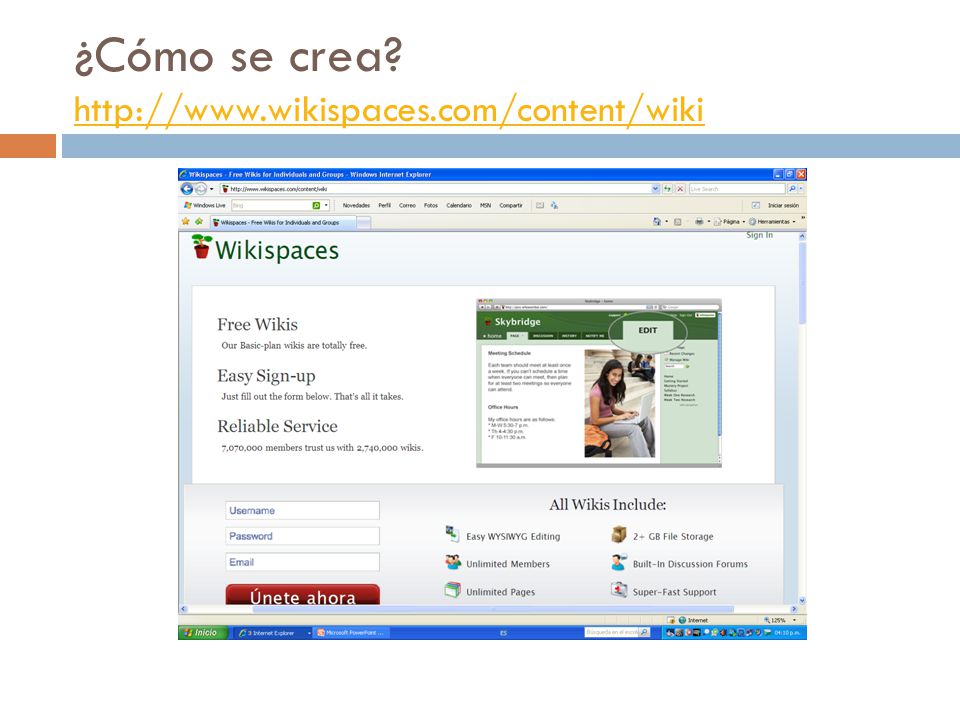Click the Internet zone globe status icon
Screen dimensions: 960x720
[682, 620]
